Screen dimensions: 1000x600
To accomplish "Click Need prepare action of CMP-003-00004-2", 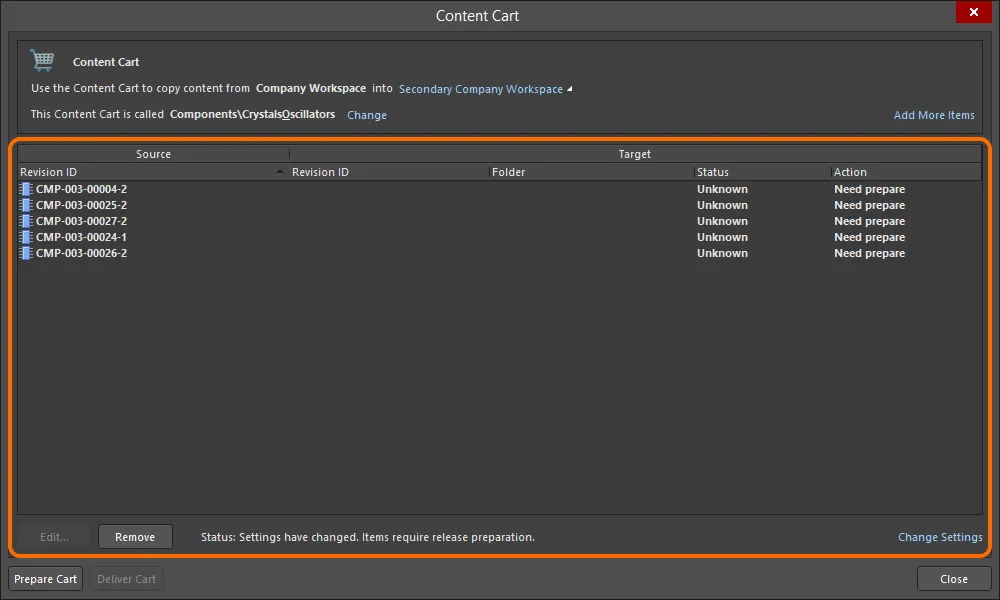I will coord(869,189).
